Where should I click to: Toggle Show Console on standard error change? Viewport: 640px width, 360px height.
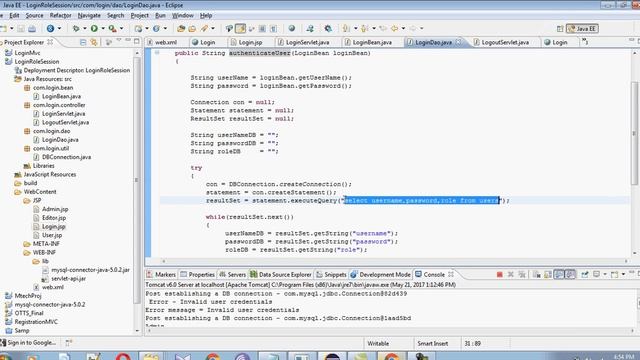(x=570, y=275)
